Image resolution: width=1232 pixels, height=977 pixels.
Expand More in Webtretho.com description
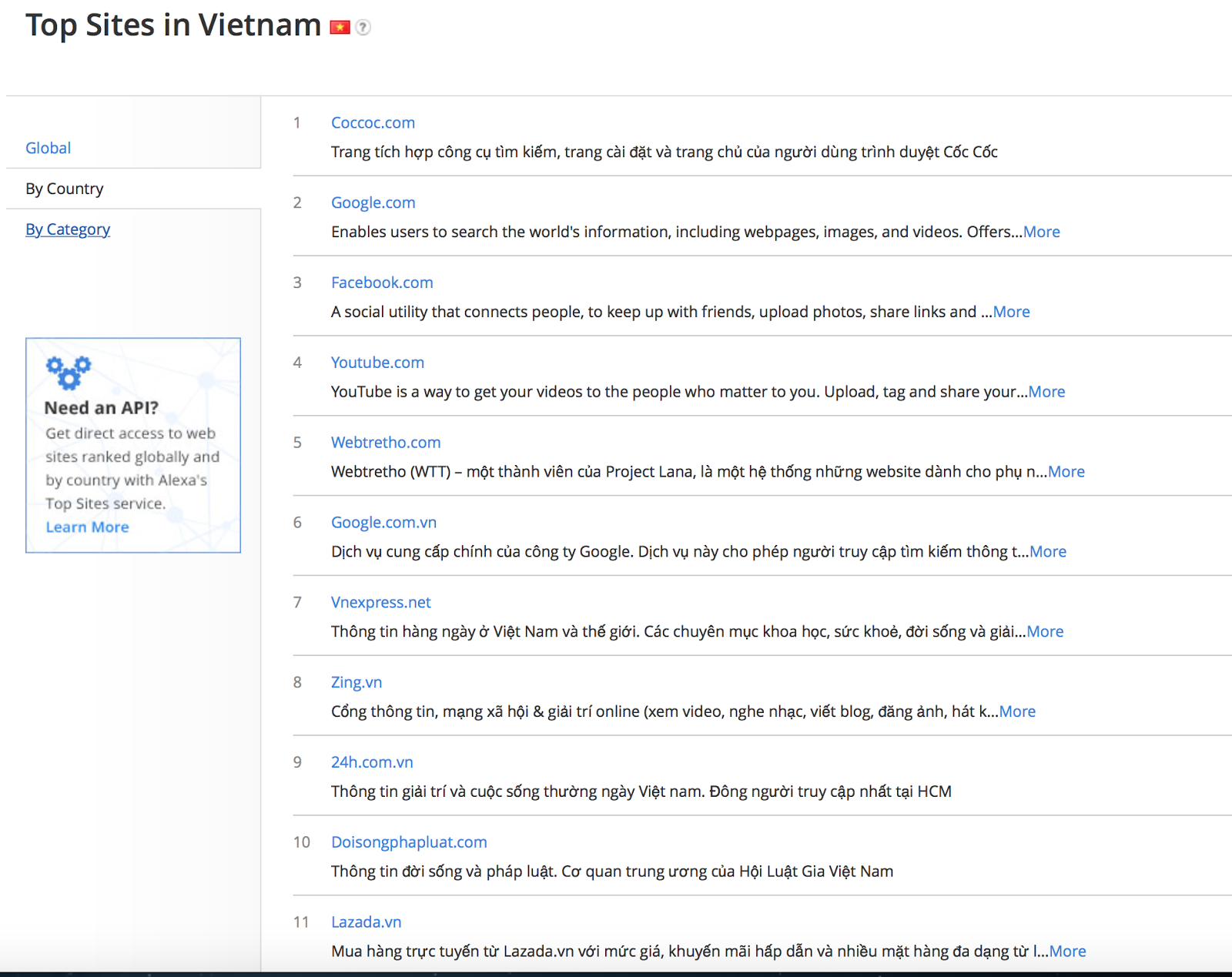(x=1066, y=472)
